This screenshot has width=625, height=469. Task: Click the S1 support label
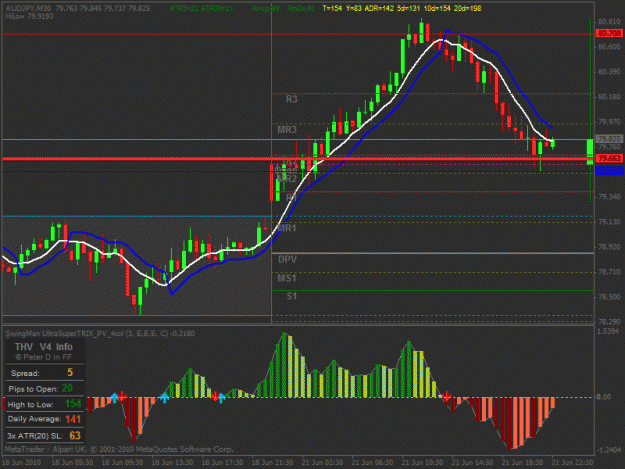pos(292,296)
